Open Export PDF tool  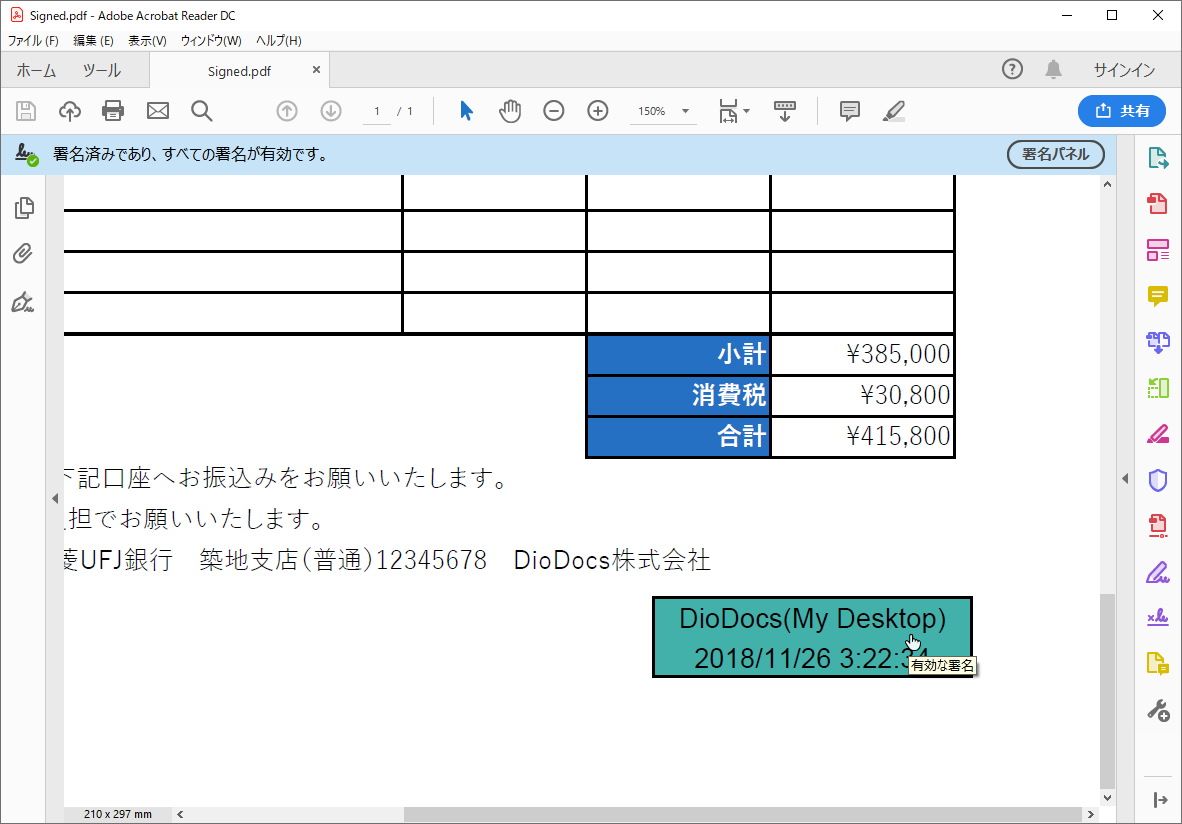[1158, 158]
